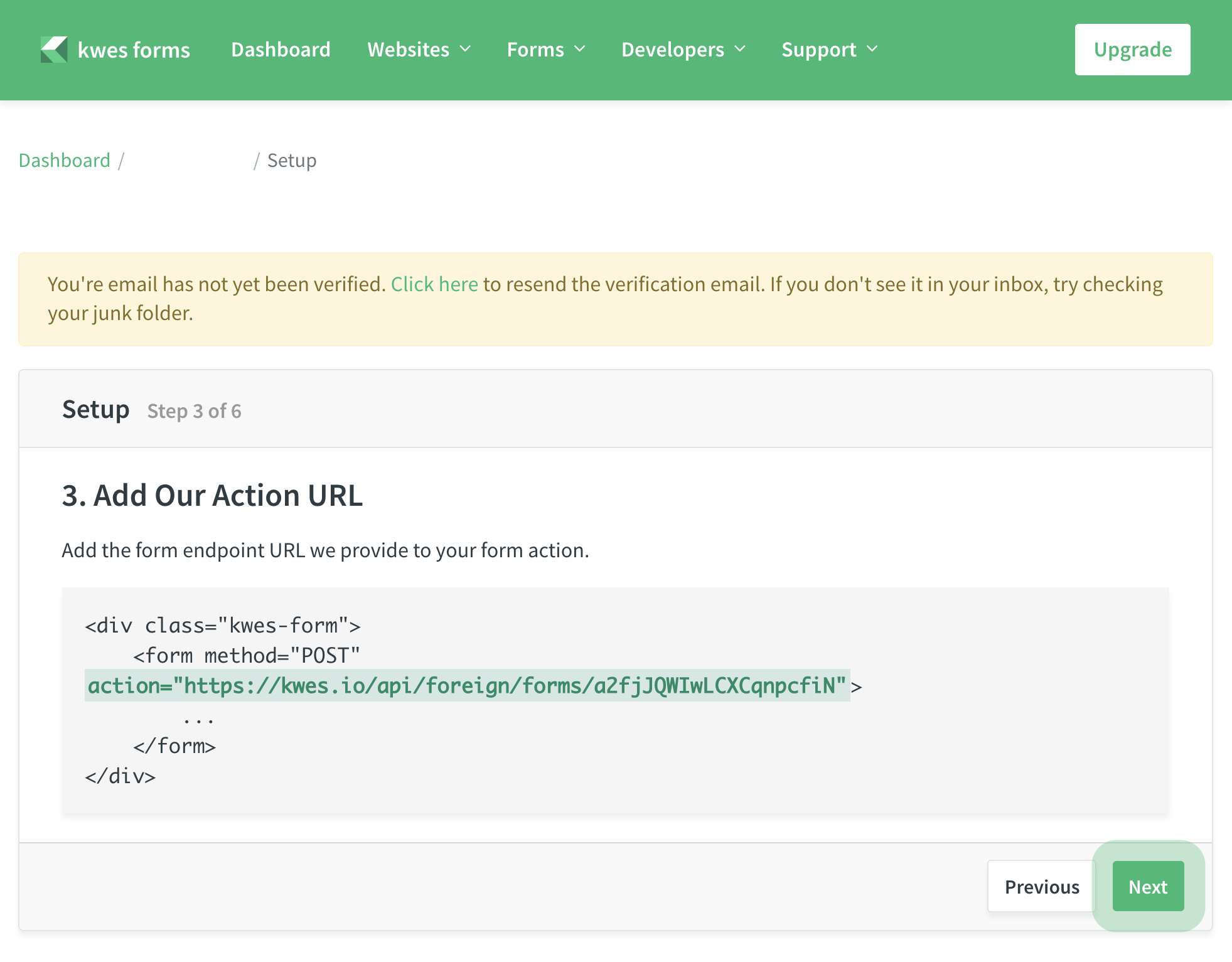1232x962 pixels.
Task: Expand the Websites chevron arrow
Action: (465, 49)
